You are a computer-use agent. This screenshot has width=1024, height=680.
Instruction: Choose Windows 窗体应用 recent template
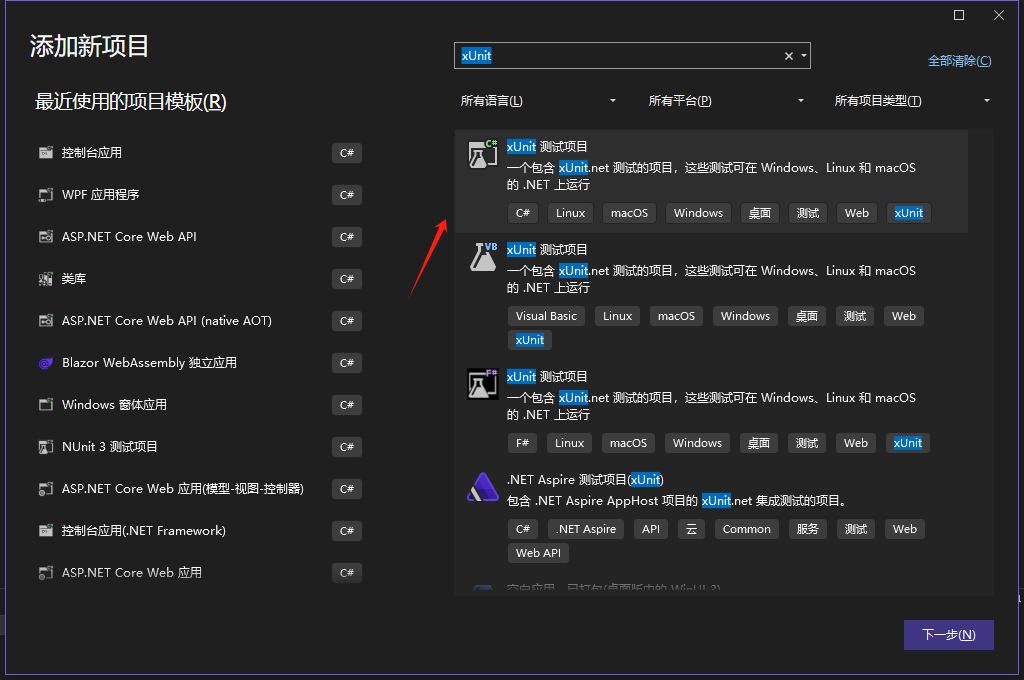coord(200,404)
